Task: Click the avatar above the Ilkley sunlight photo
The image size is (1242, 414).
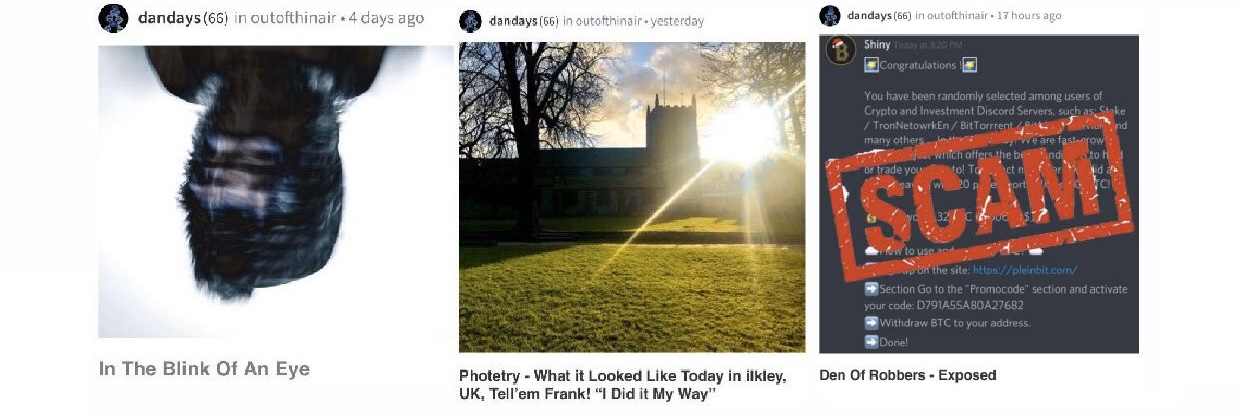Action: click(470, 21)
